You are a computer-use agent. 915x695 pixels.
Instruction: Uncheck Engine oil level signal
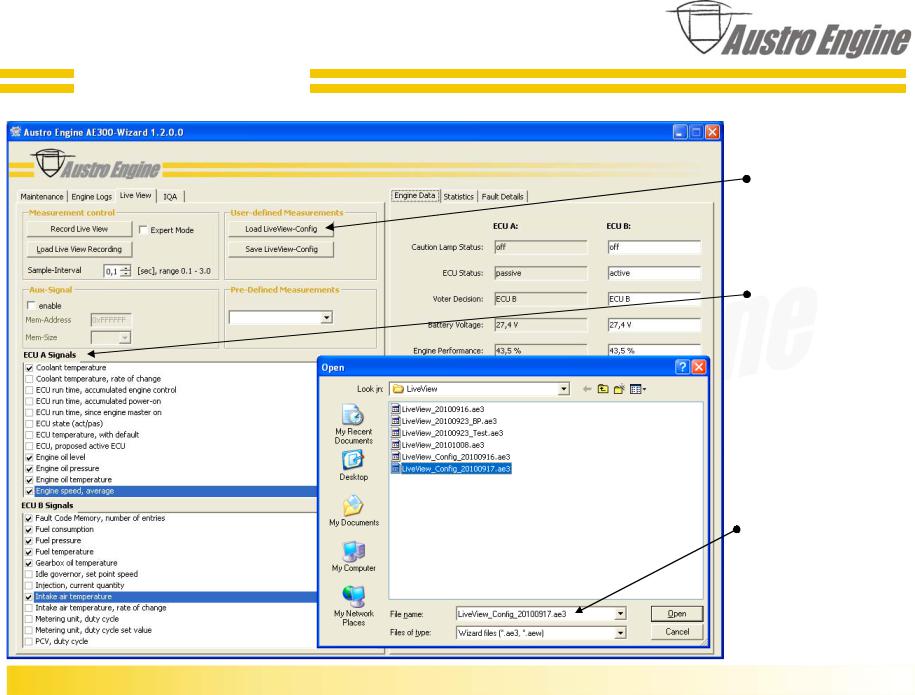(x=29, y=457)
